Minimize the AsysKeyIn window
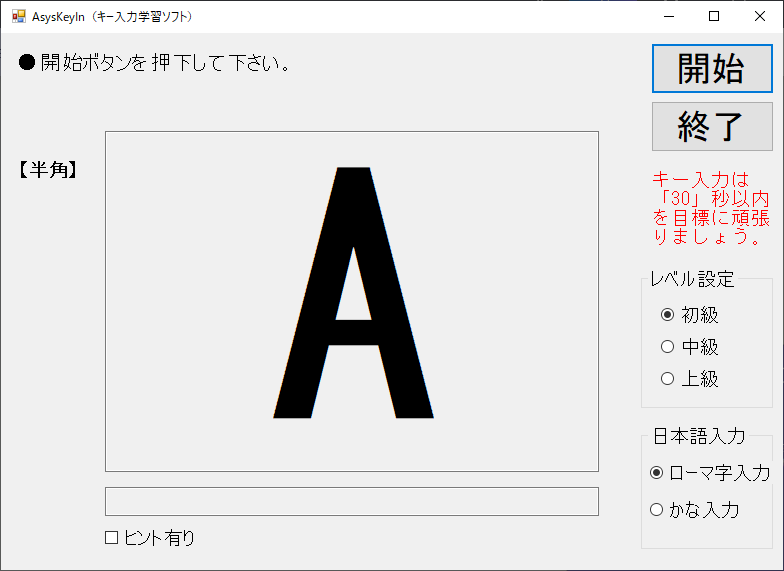 [667, 16]
